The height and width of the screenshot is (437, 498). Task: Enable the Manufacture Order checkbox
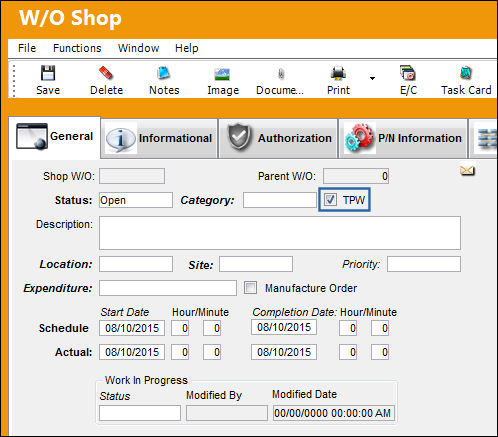click(x=250, y=288)
